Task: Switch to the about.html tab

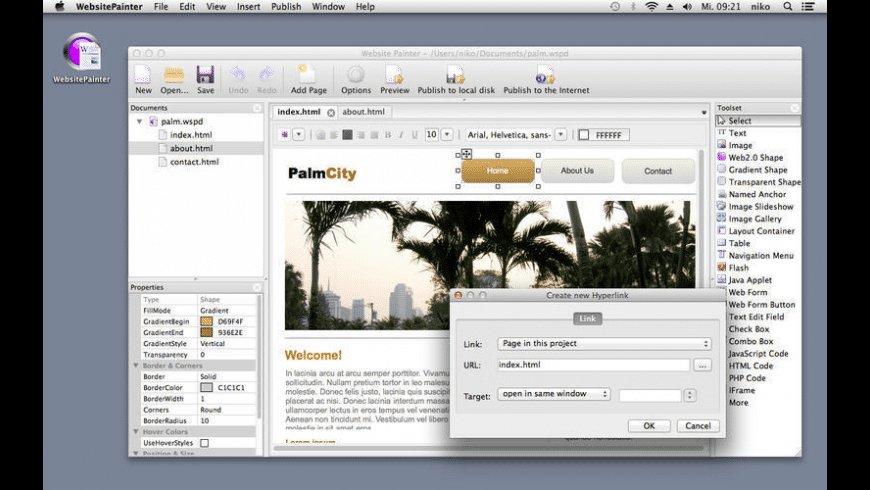Action: (363, 112)
